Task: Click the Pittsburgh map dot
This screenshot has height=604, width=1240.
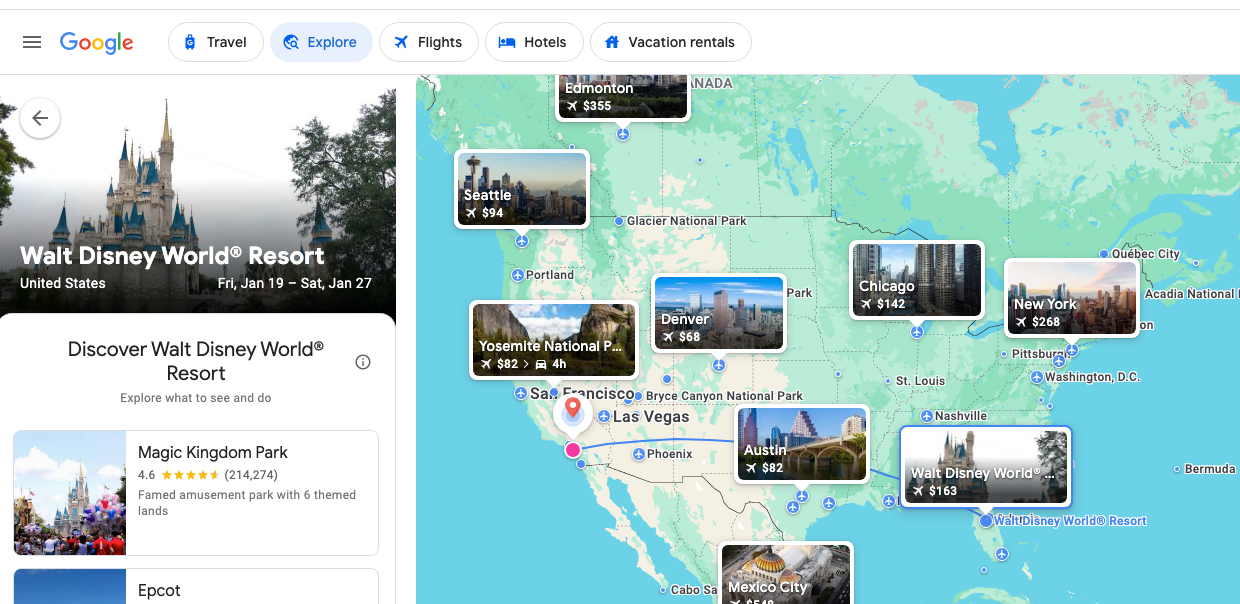Action: tap(1004, 354)
